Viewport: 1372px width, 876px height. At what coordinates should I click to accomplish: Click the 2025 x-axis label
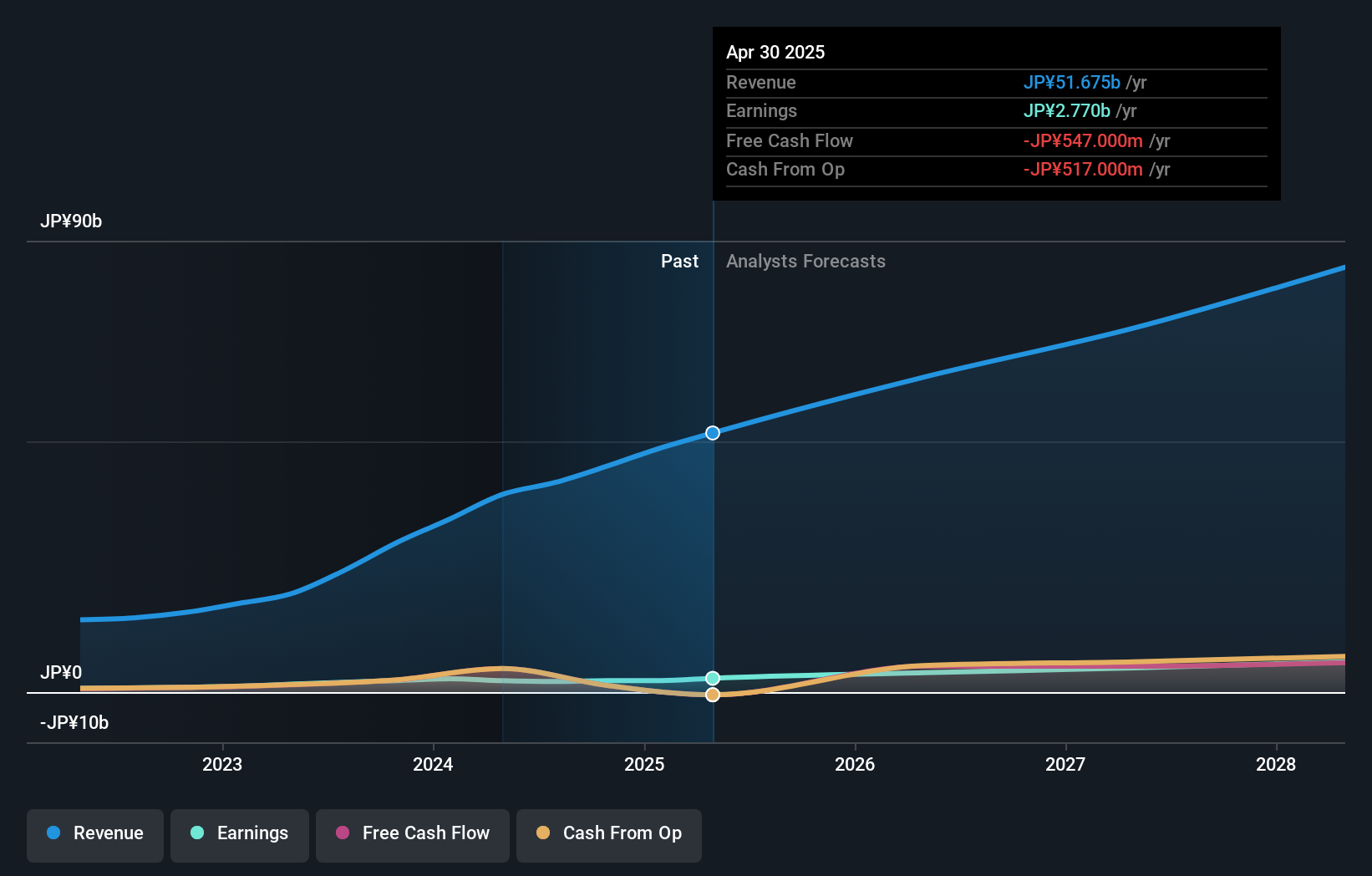point(644,764)
